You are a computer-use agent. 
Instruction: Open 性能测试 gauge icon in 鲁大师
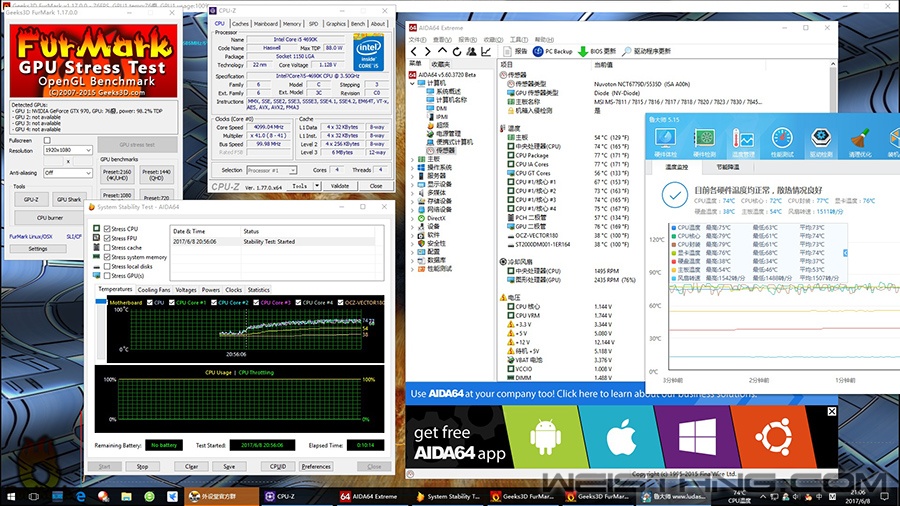[782, 142]
